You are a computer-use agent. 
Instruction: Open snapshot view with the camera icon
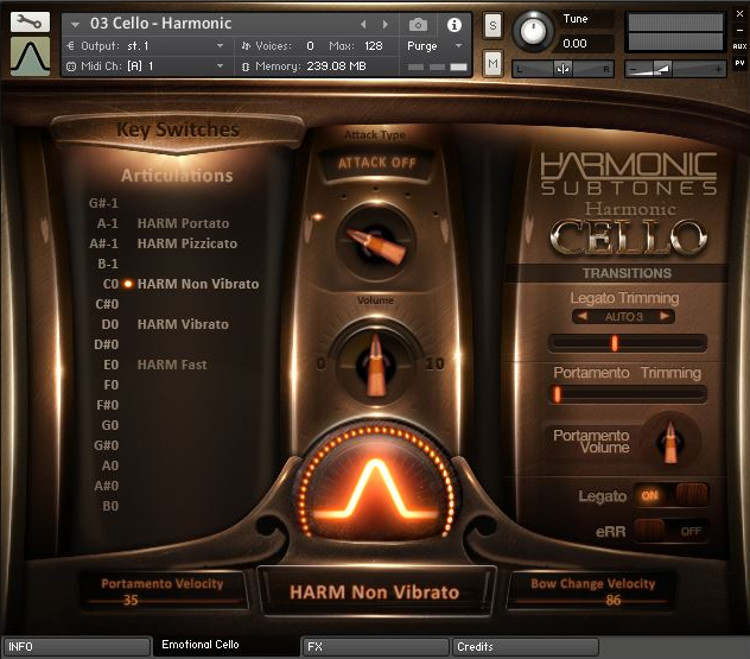(x=418, y=24)
